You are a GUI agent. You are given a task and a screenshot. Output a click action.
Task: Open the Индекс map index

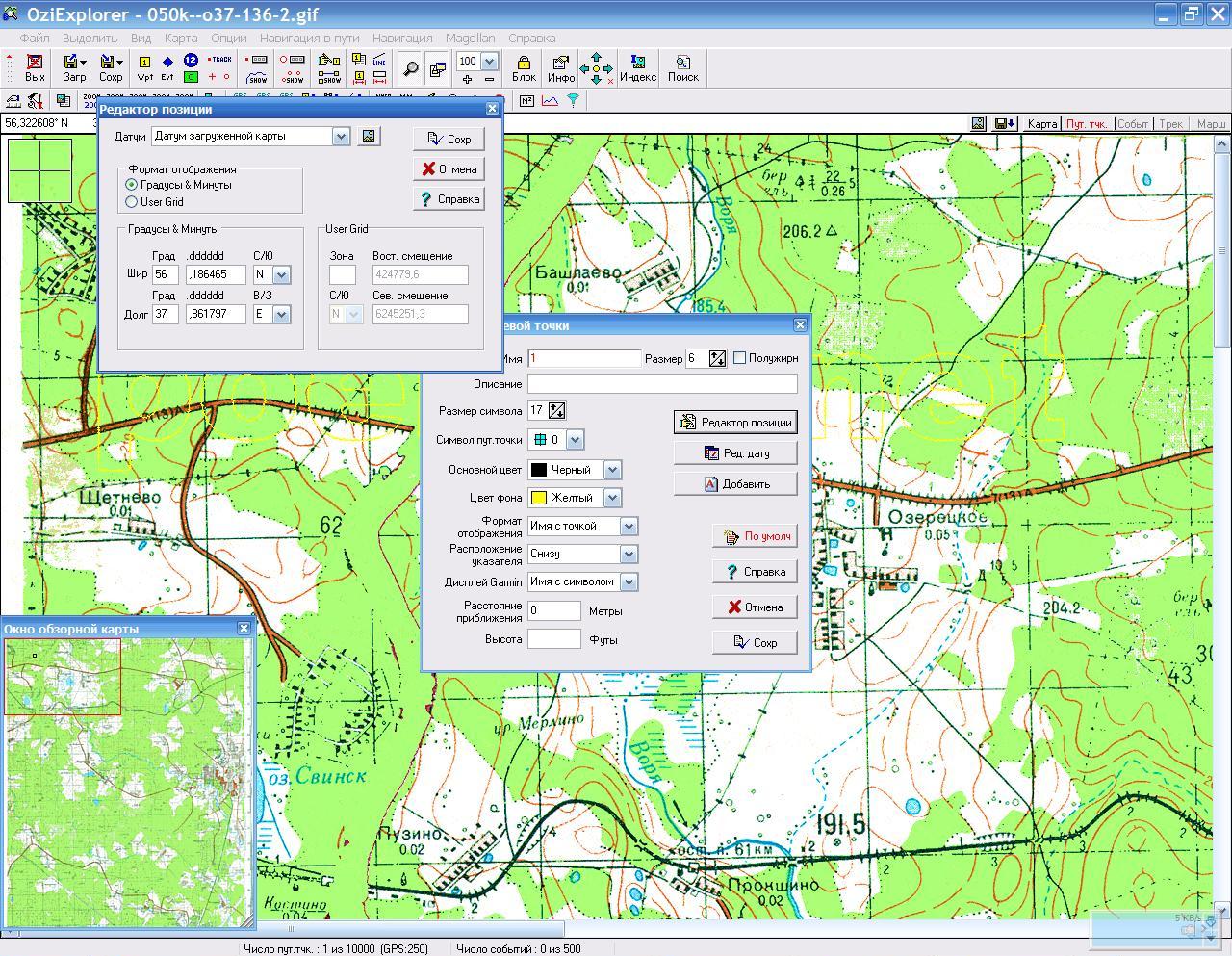pos(637,67)
